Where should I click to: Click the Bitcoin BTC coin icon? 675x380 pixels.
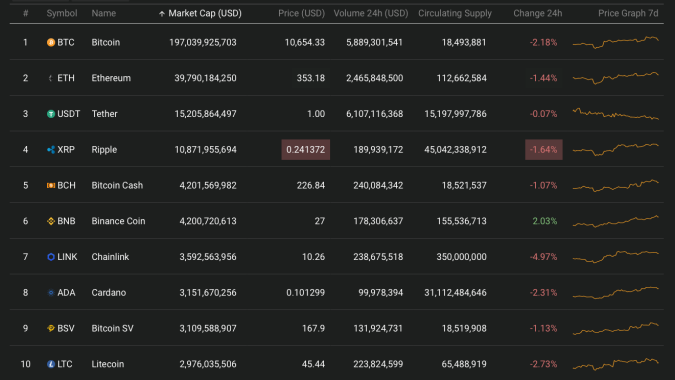click(51, 42)
